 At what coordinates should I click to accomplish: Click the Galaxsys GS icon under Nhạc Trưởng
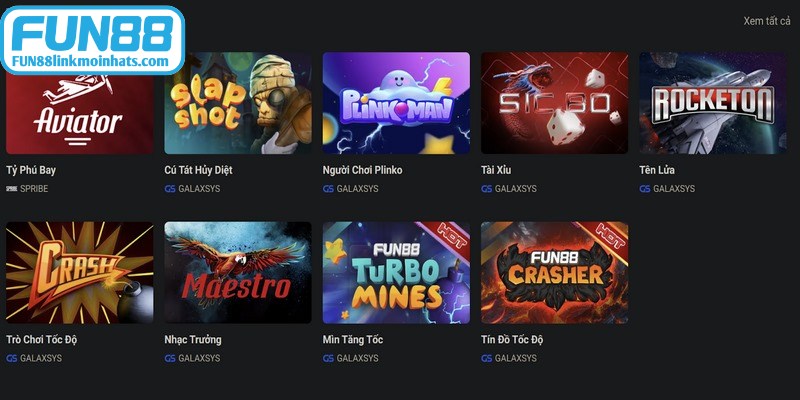[x=170, y=358]
